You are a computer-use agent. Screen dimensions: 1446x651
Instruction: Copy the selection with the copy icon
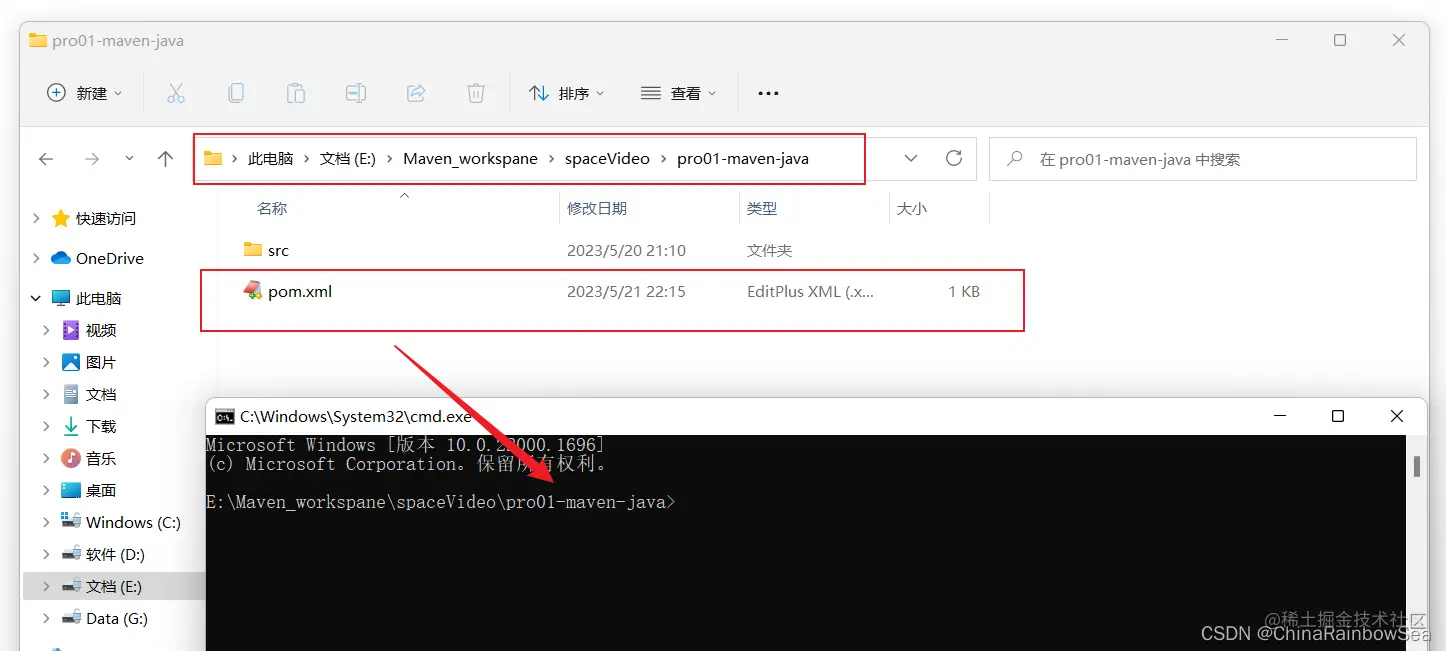pyautogui.click(x=236, y=92)
